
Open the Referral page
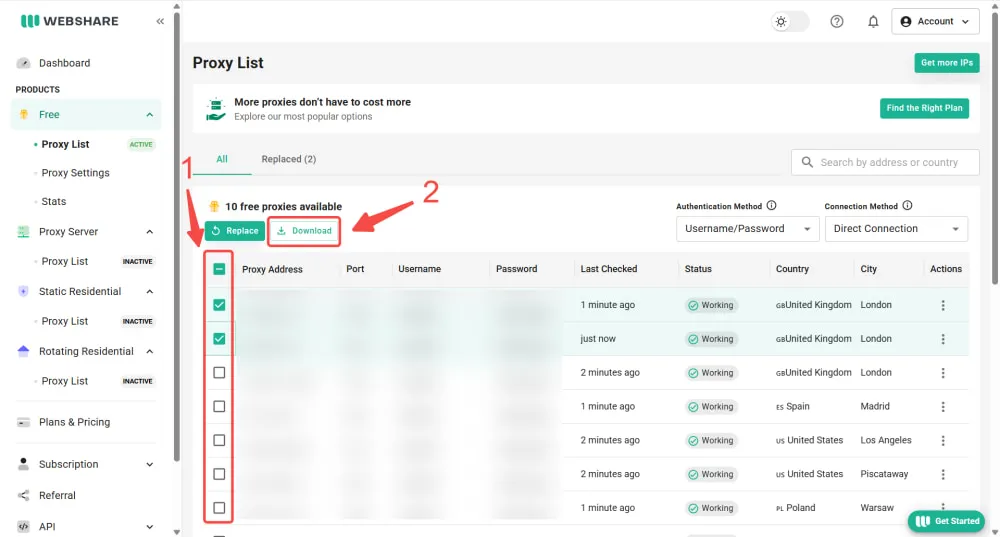click(x=57, y=496)
